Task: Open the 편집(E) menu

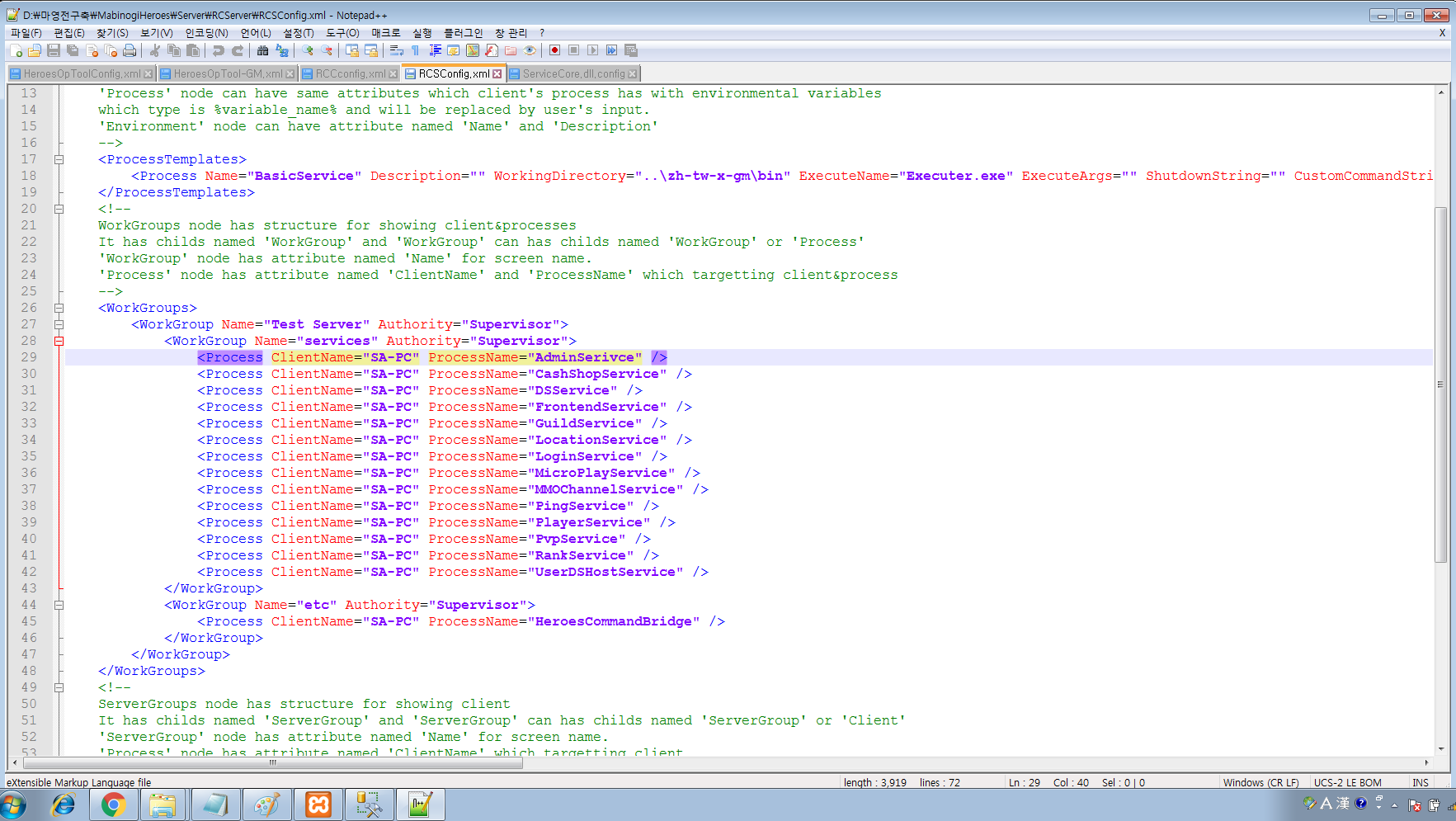Action: (x=69, y=33)
